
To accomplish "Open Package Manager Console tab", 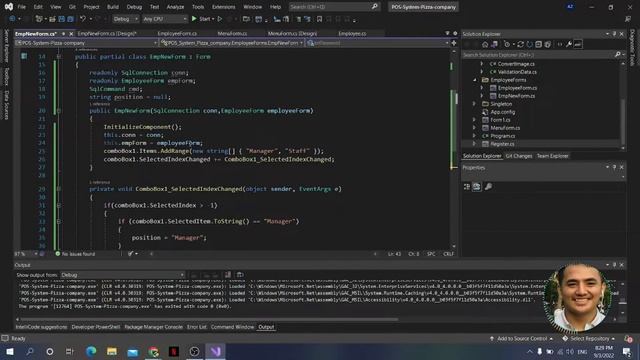I will [153, 327].
